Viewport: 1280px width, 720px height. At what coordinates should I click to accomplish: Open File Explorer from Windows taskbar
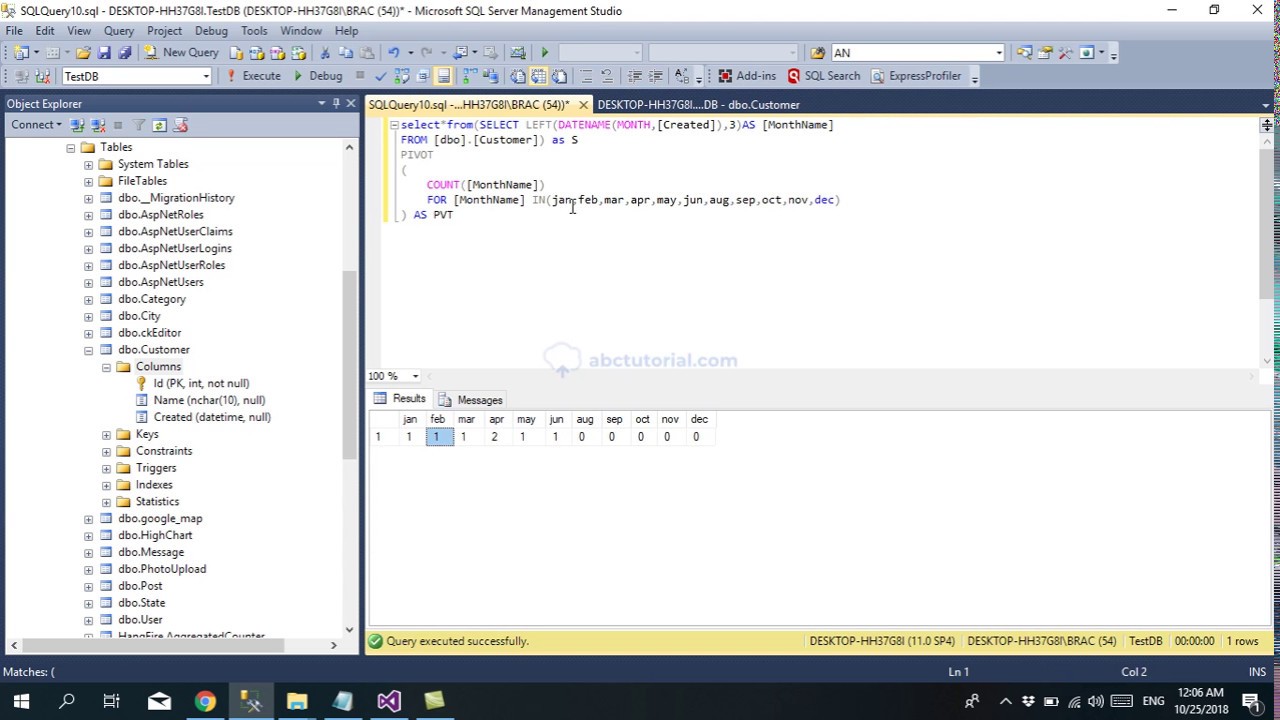click(x=297, y=701)
